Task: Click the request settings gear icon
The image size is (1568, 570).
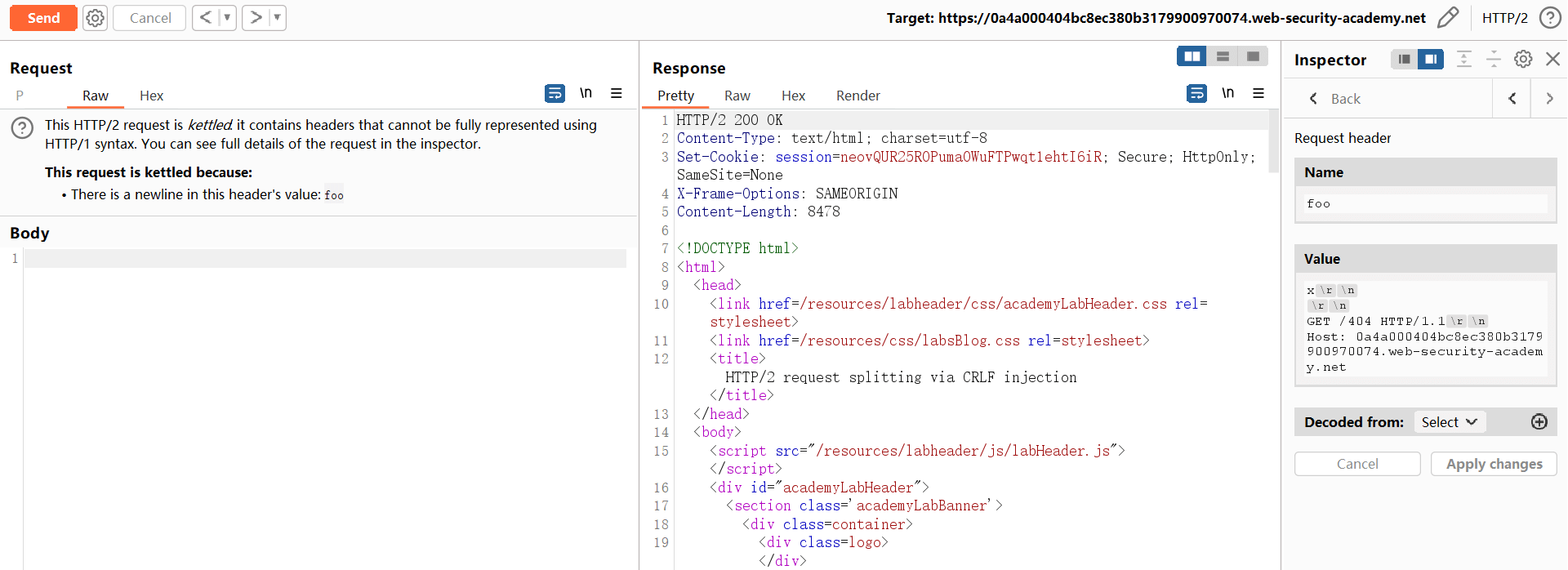Action: (96, 18)
